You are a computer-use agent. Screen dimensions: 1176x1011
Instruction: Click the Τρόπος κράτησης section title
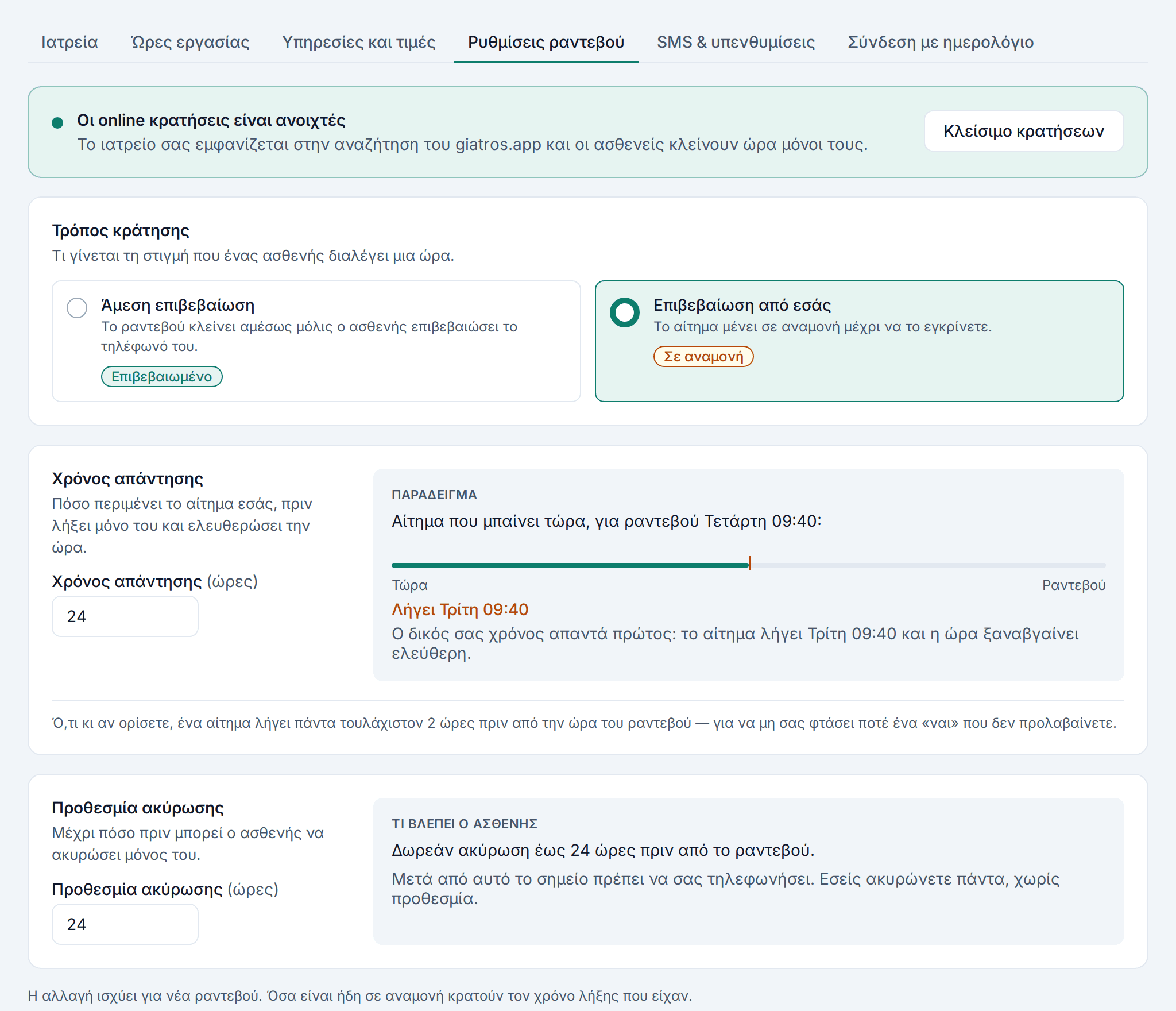(x=121, y=230)
